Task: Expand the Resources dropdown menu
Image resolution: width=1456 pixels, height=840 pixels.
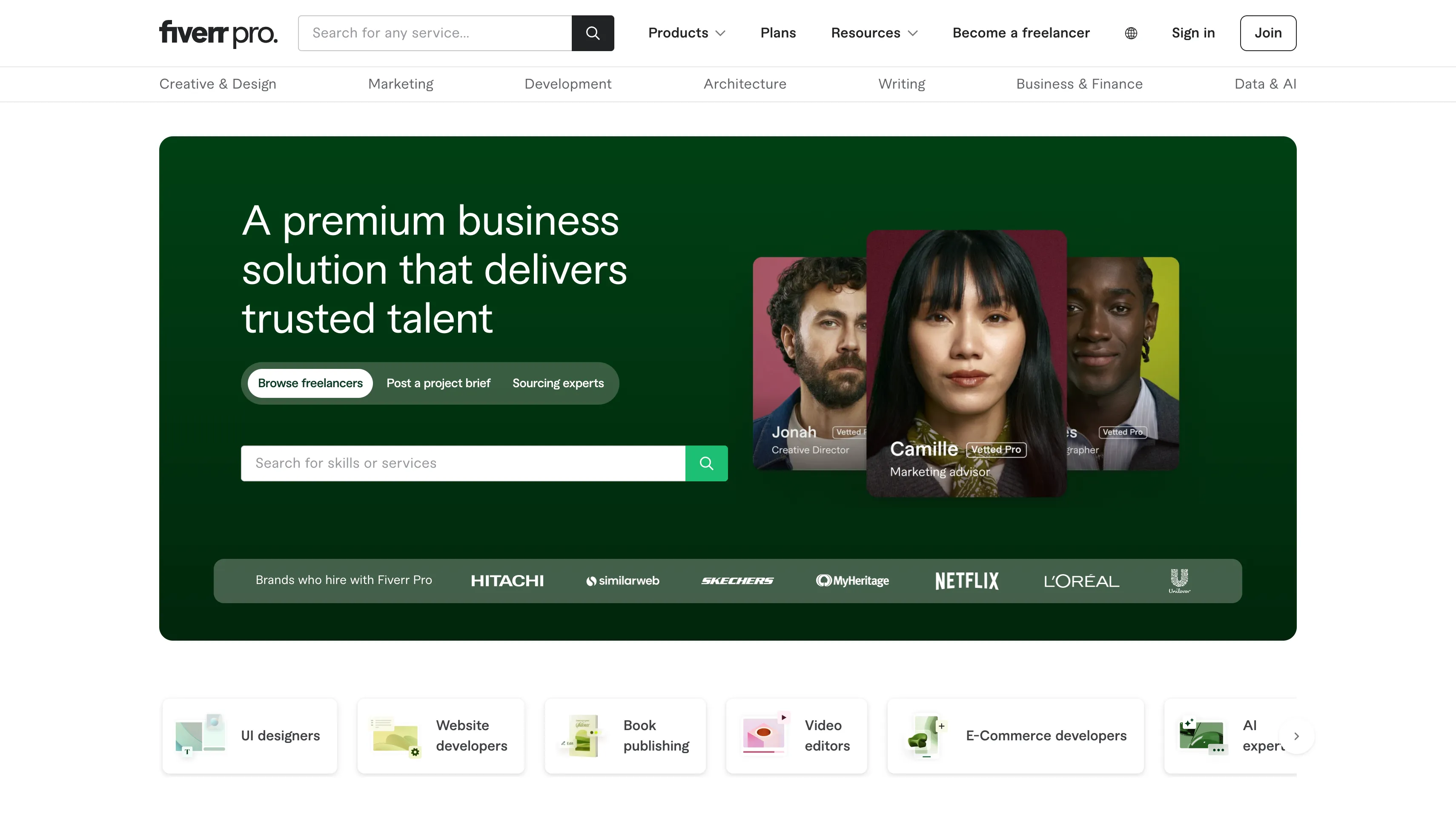Action: pos(874,33)
